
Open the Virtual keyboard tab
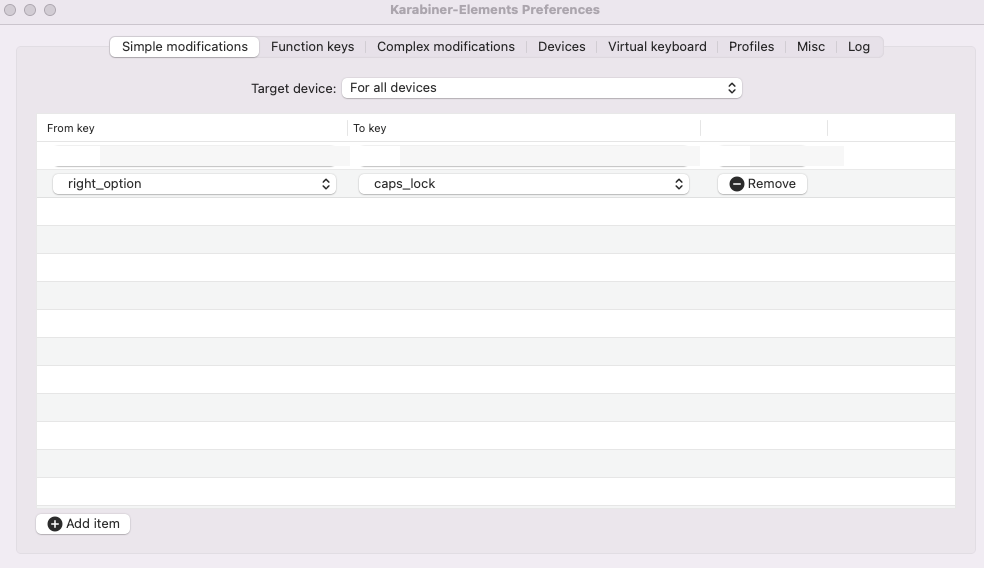657,47
